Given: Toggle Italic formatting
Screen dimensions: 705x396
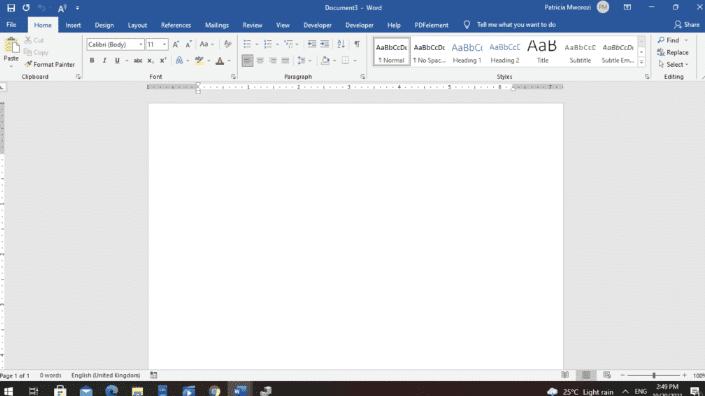Looking at the screenshot, I should [x=104, y=60].
